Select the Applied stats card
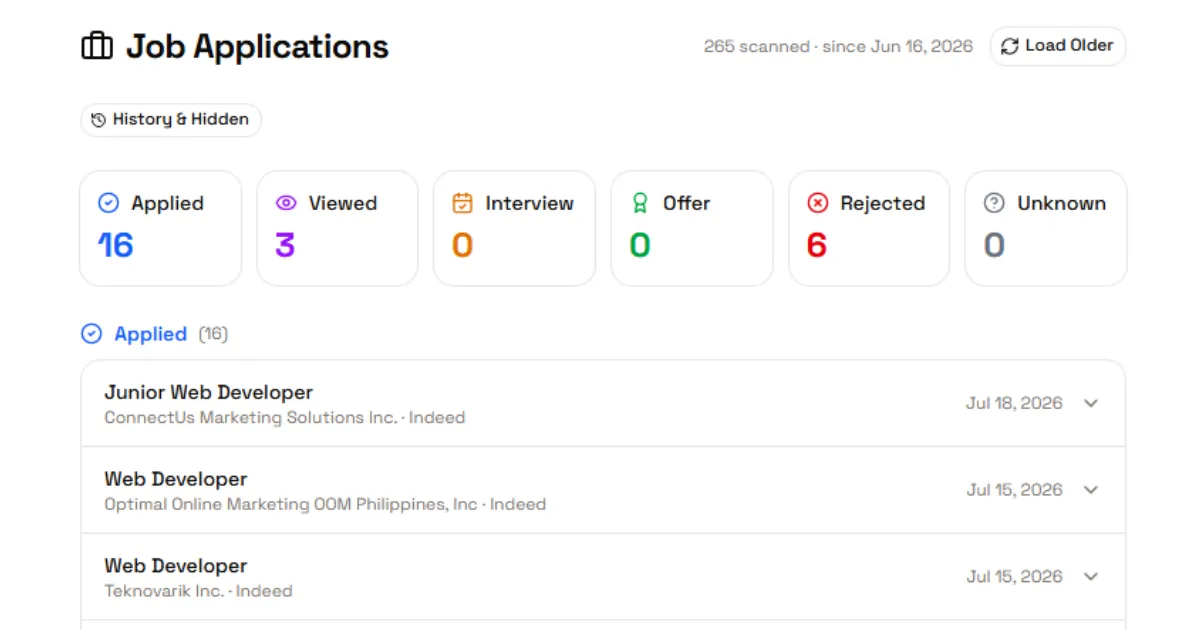The height and width of the screenshot is (630, 1200). [x=160, y=228]
